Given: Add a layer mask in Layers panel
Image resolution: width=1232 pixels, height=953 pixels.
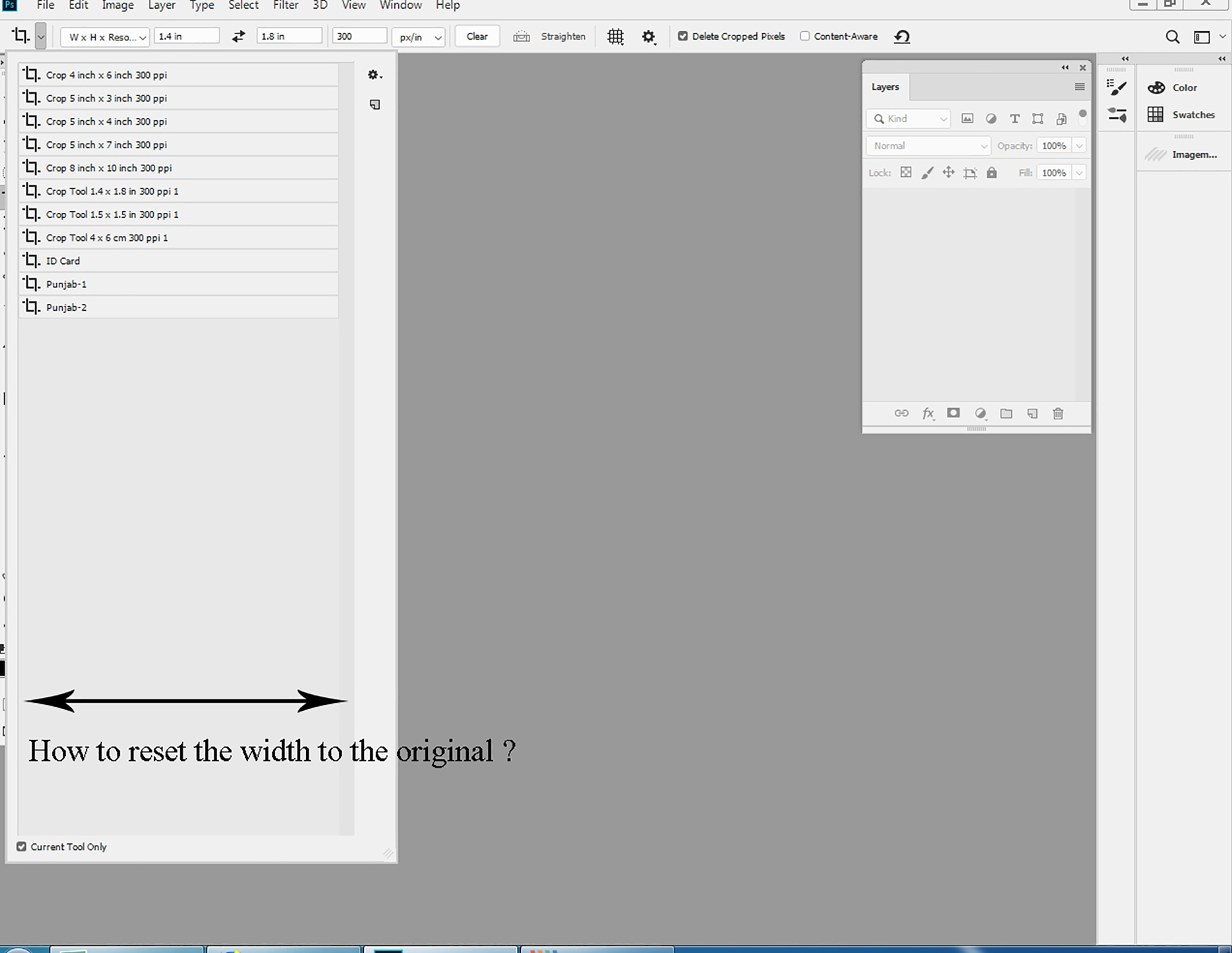Looking at the screenshot, I should click(953, 413).
